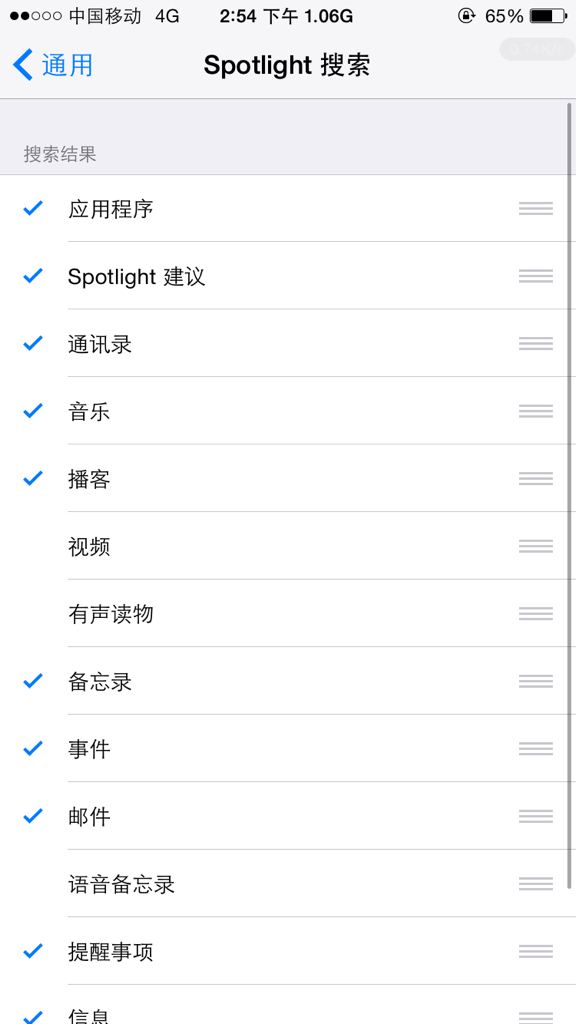Uncheck the 邮件 search result
The height and width of the screenshot is (1024, 576).
(288, 816)
